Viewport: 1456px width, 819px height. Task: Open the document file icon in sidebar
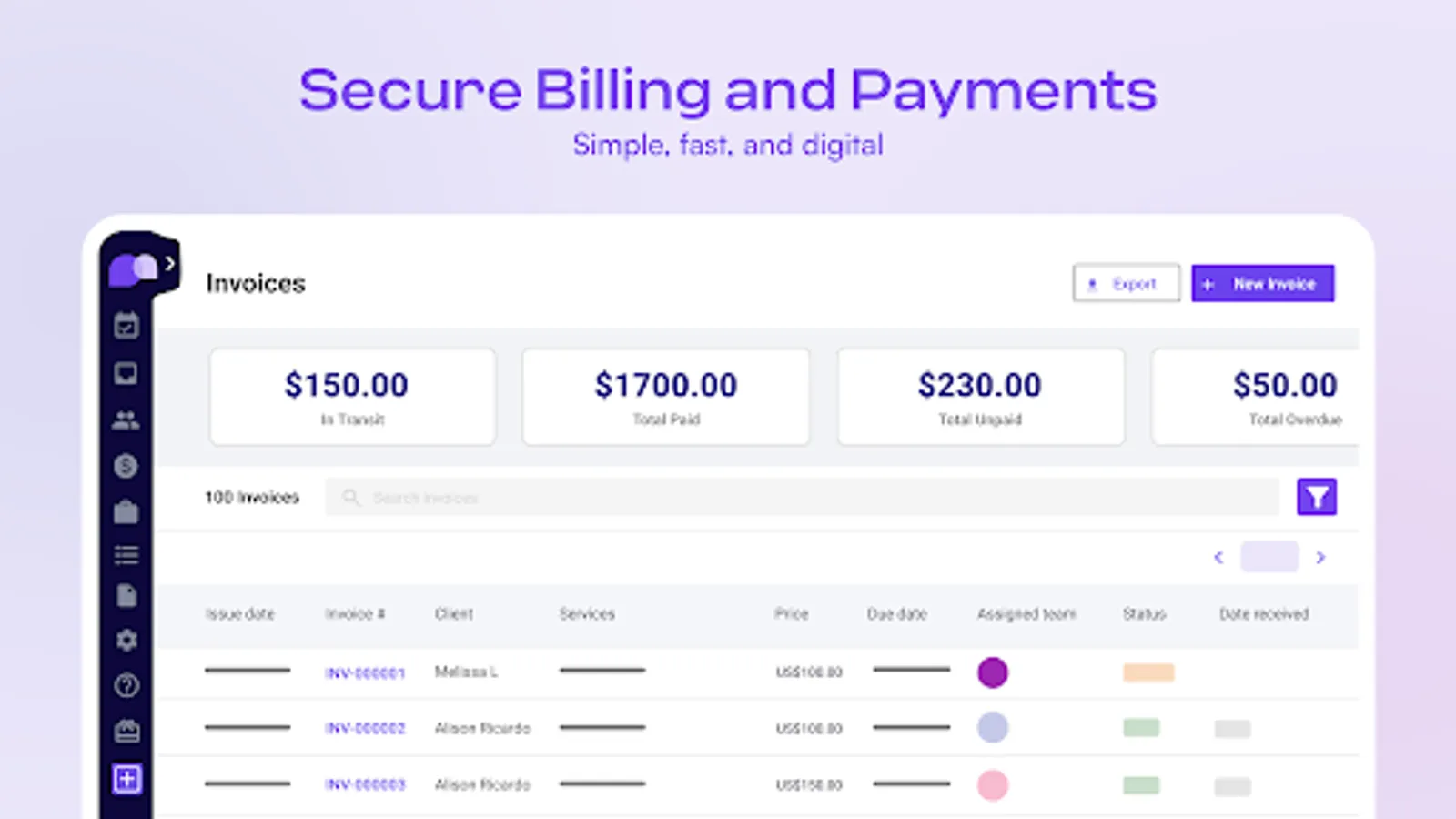[x=126, y=596]
